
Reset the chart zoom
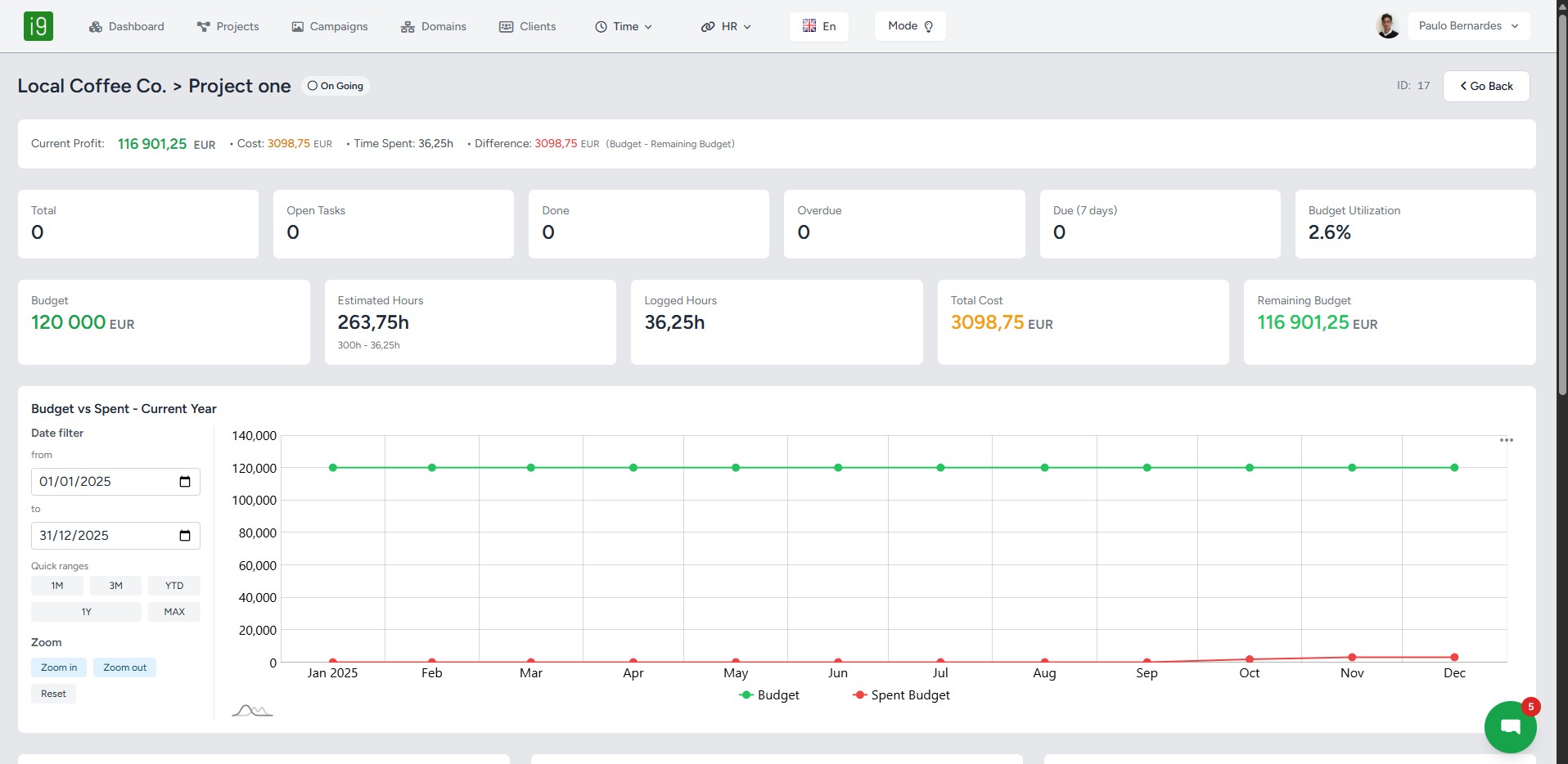[x=52, y=693]
